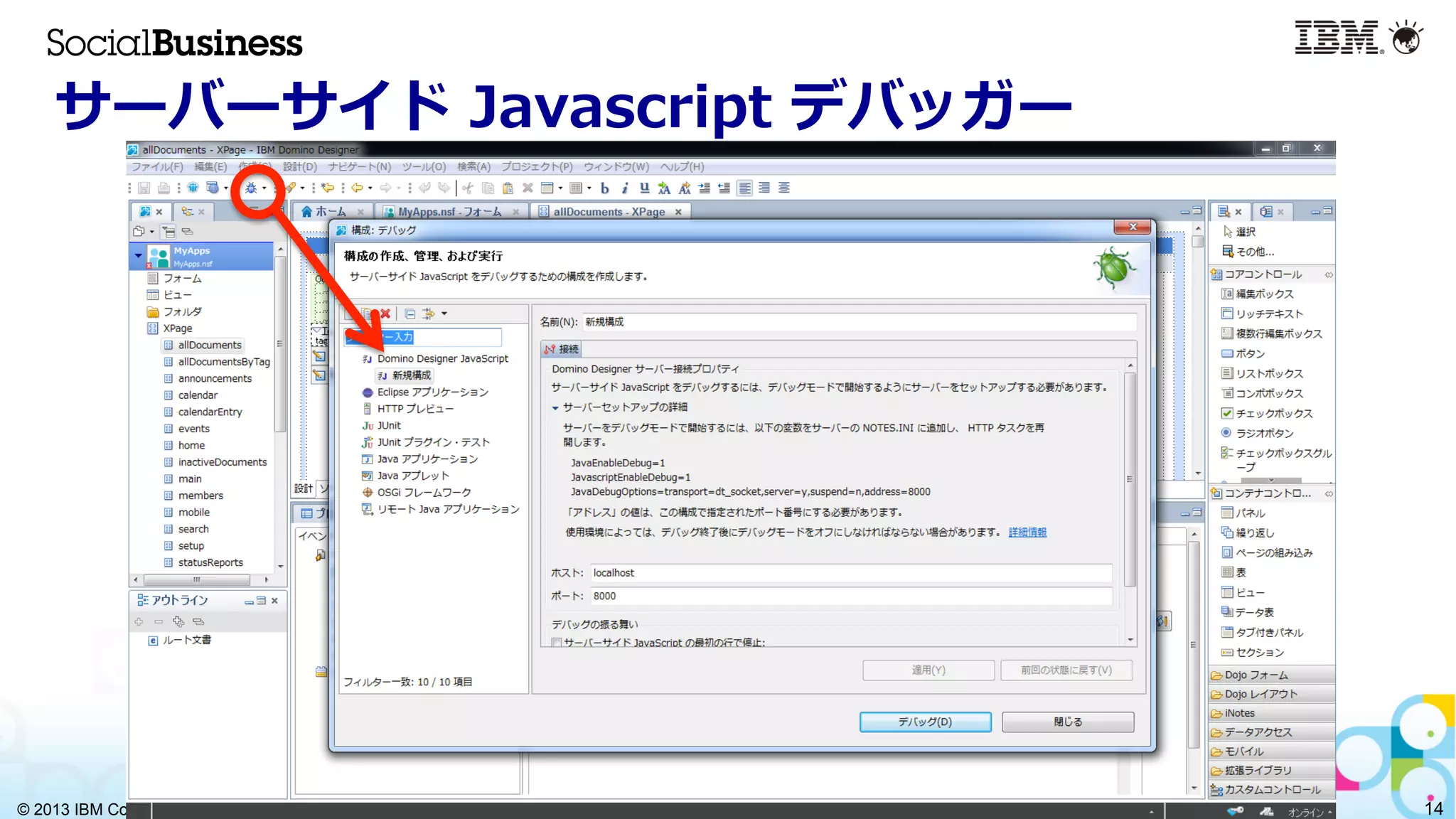
Task: Open the 詳細情報 link
Action: pyautogui.click(x=1027, y=532)
